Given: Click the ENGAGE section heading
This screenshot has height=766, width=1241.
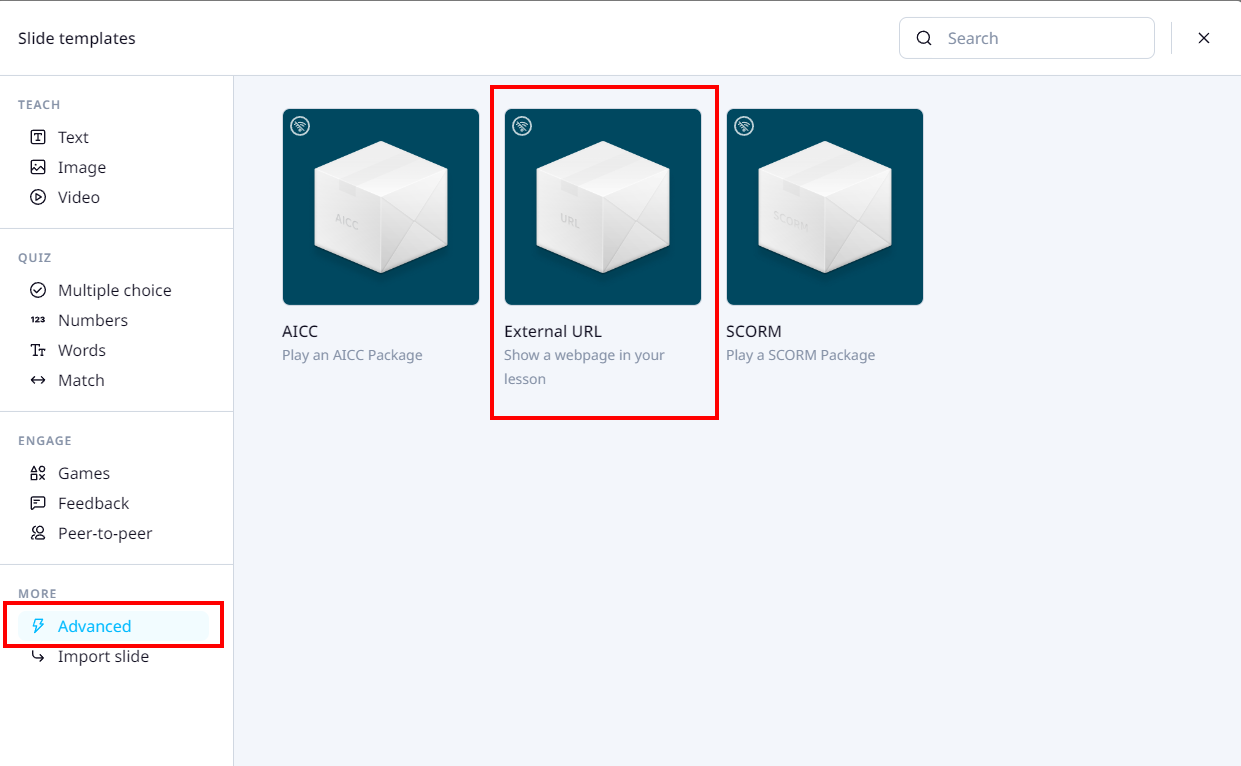Looking at the screenshot, I should click(x=45, y=440).
